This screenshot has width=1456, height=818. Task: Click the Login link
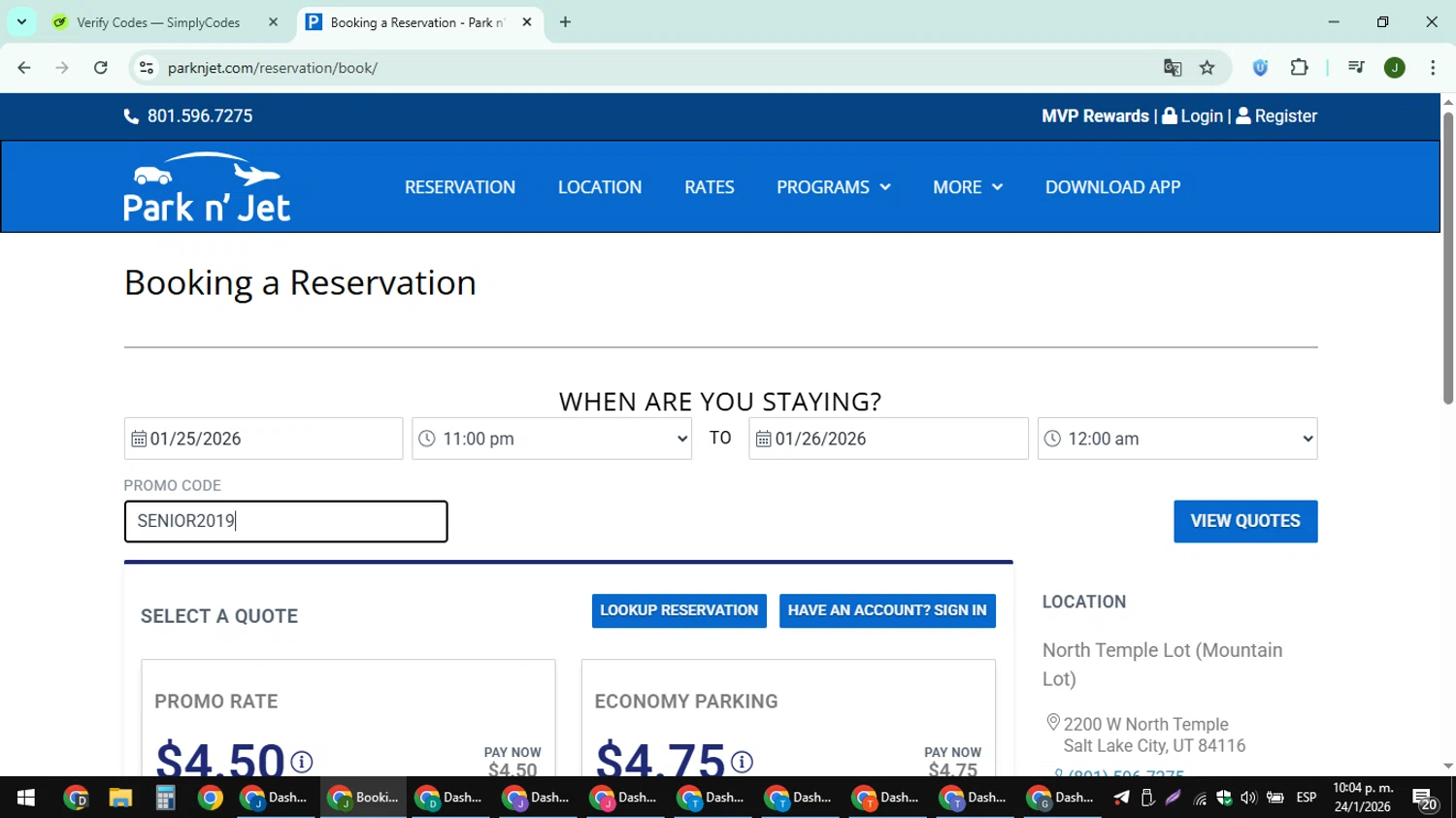[1202, 115]
